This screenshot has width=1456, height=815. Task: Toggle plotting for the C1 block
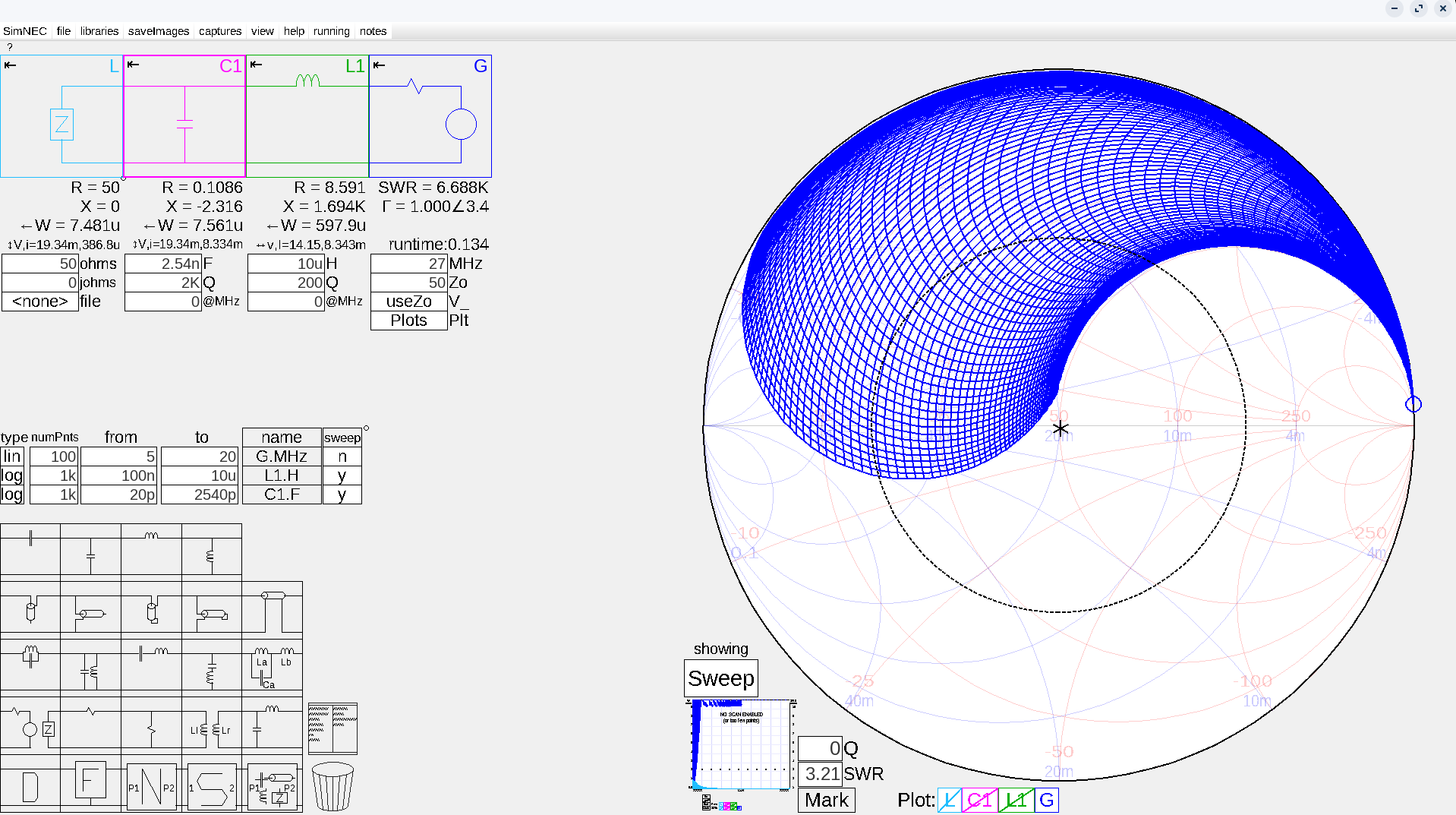point(979,800)
